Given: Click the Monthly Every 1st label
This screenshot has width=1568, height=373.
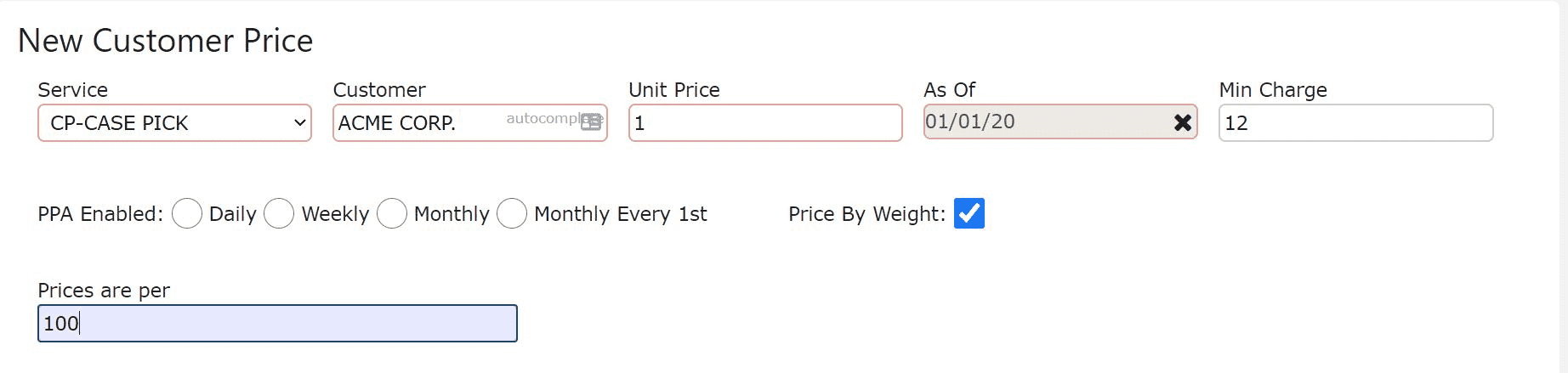Looking at the screenshot, I should (x=621, y=214).
